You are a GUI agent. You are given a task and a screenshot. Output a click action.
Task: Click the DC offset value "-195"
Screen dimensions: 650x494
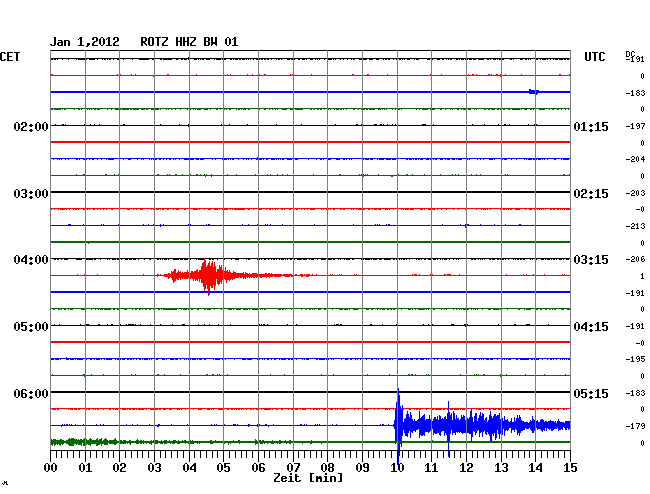click(x=635, y=359)
